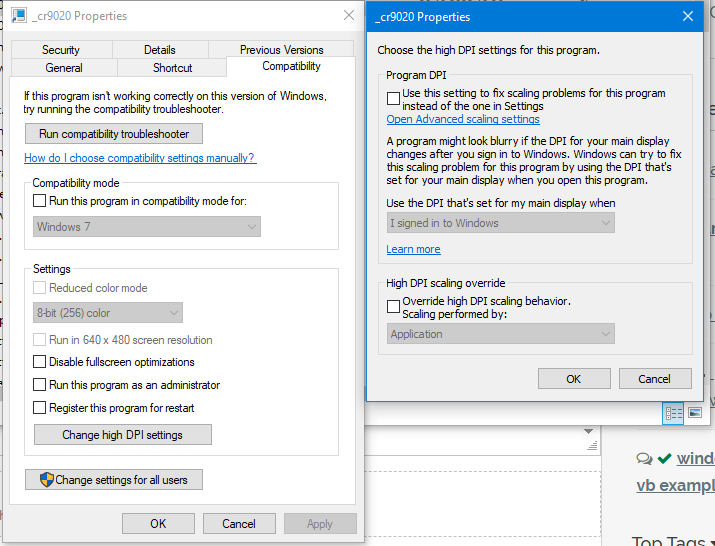715x546 pixels.
Task: Click the Change high DPI settings button
Action: (122, 435)
